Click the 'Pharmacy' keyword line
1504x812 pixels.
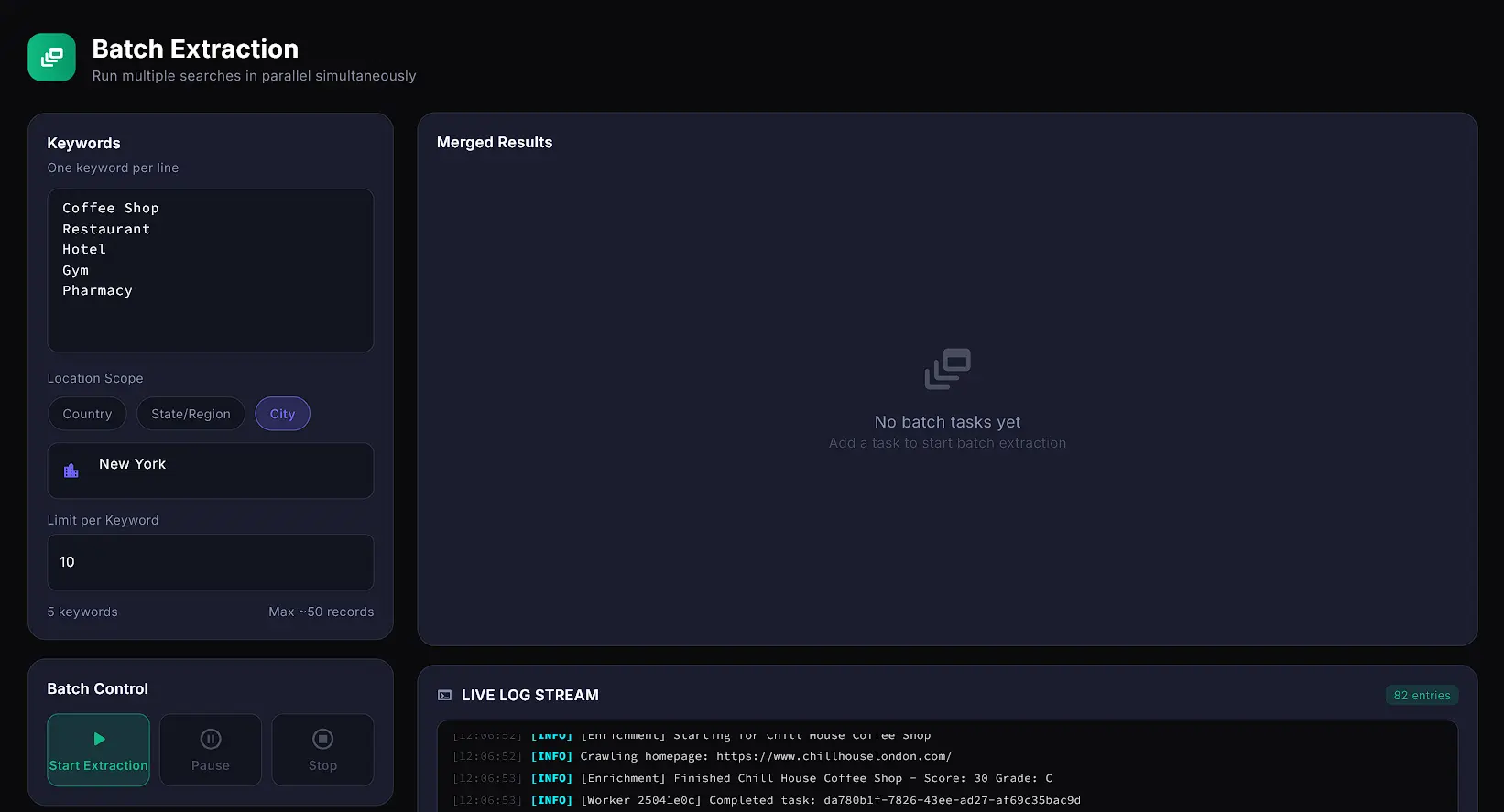97,290
